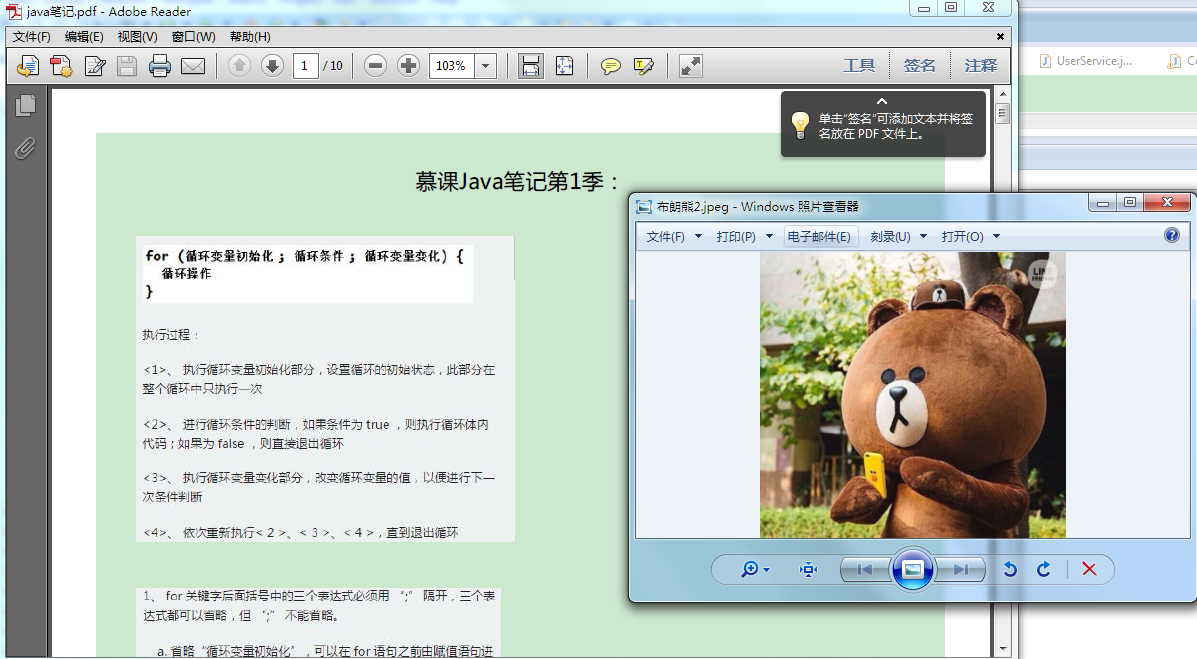Rotate the bear photo clockwise

(x=1043, y=569)
